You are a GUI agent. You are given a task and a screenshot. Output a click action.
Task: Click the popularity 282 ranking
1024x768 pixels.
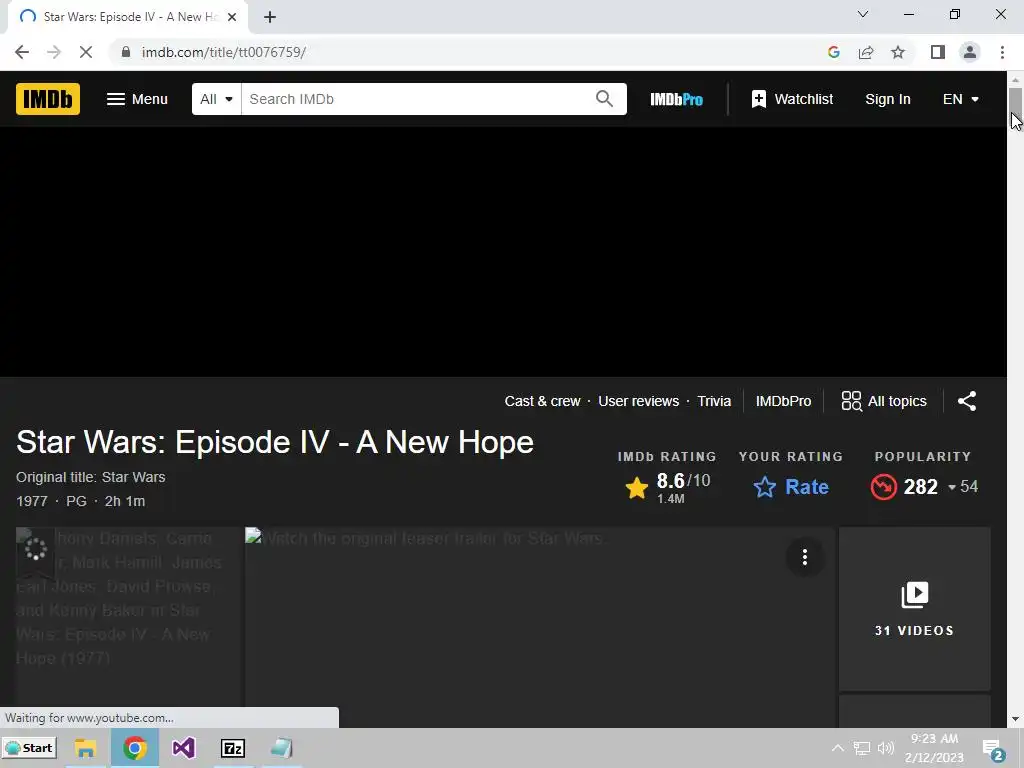(x=923, y=487)
